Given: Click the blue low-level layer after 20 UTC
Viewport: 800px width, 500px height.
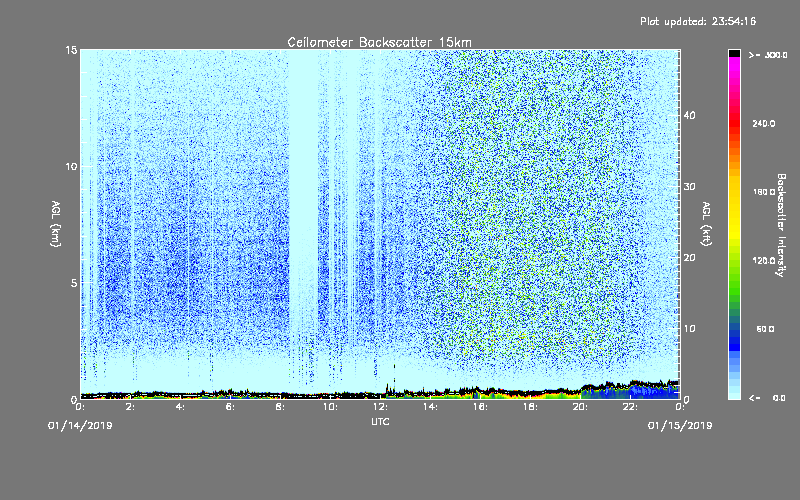Looking at the screenshot, I should coord(630,392).
